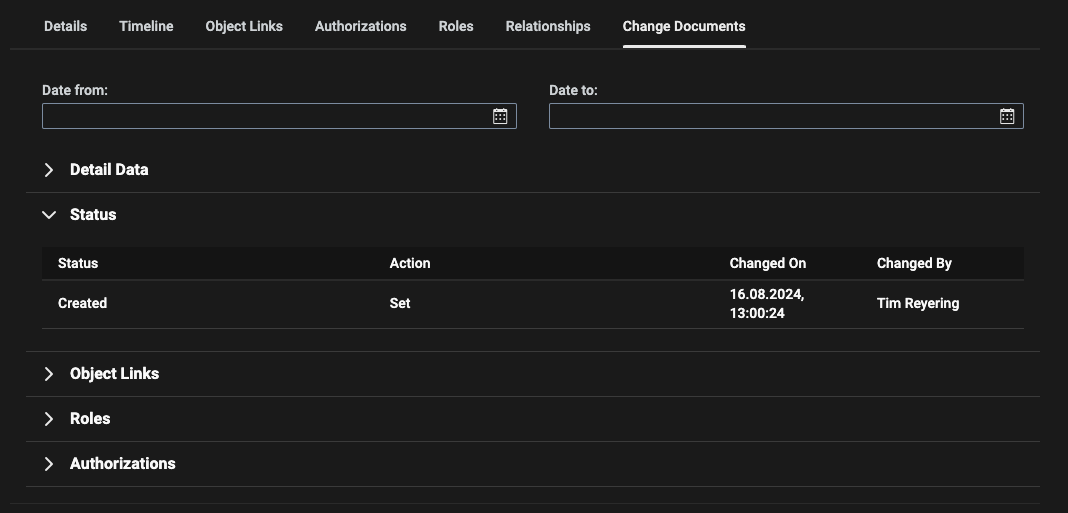The width and height of the screenshot is (1068, 513).
Task: Click the Status column header in the table
Action: (78, 263)
